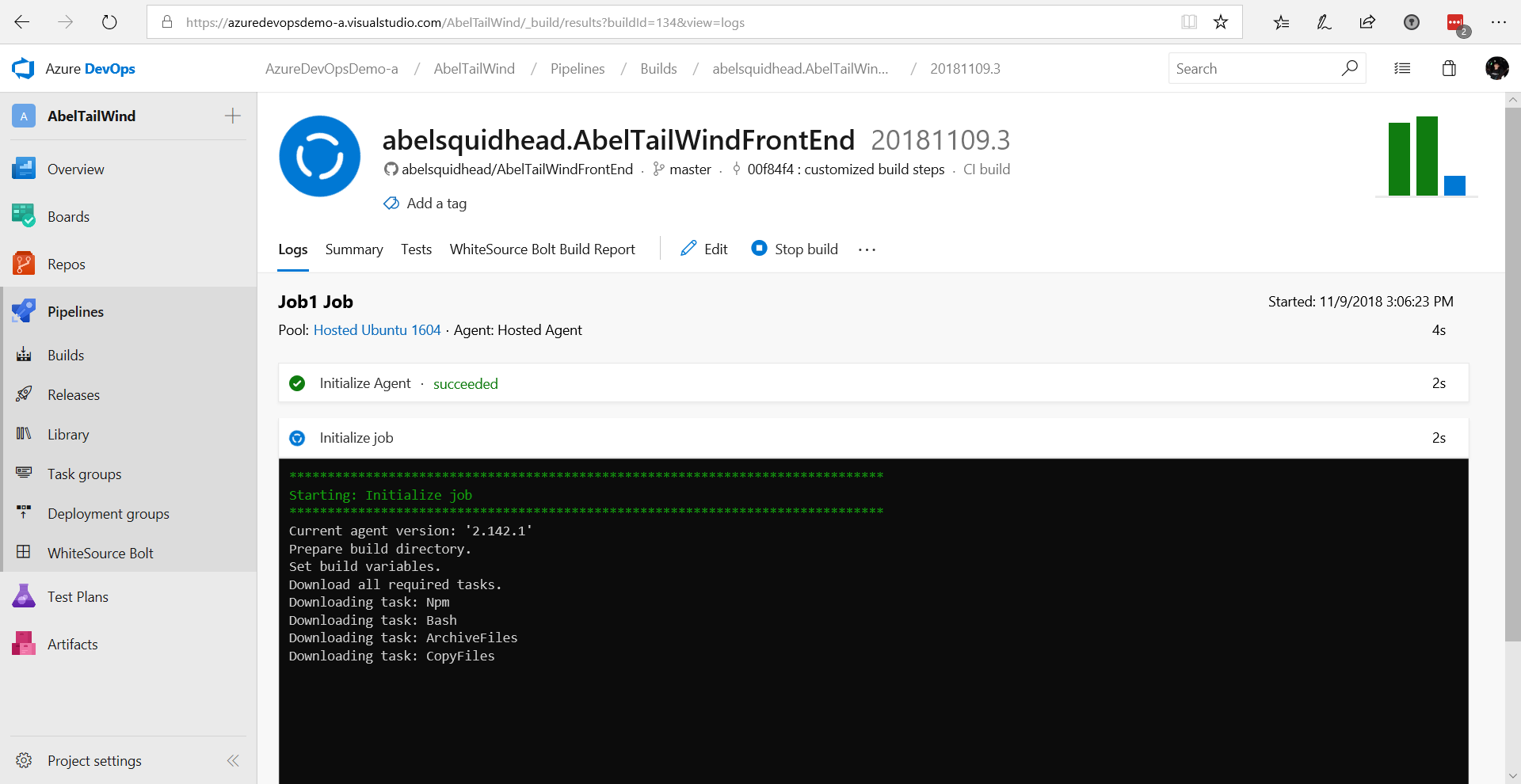
Task: Open WhiteSource Bolt Build Report tab
Action: pos(543,249)
